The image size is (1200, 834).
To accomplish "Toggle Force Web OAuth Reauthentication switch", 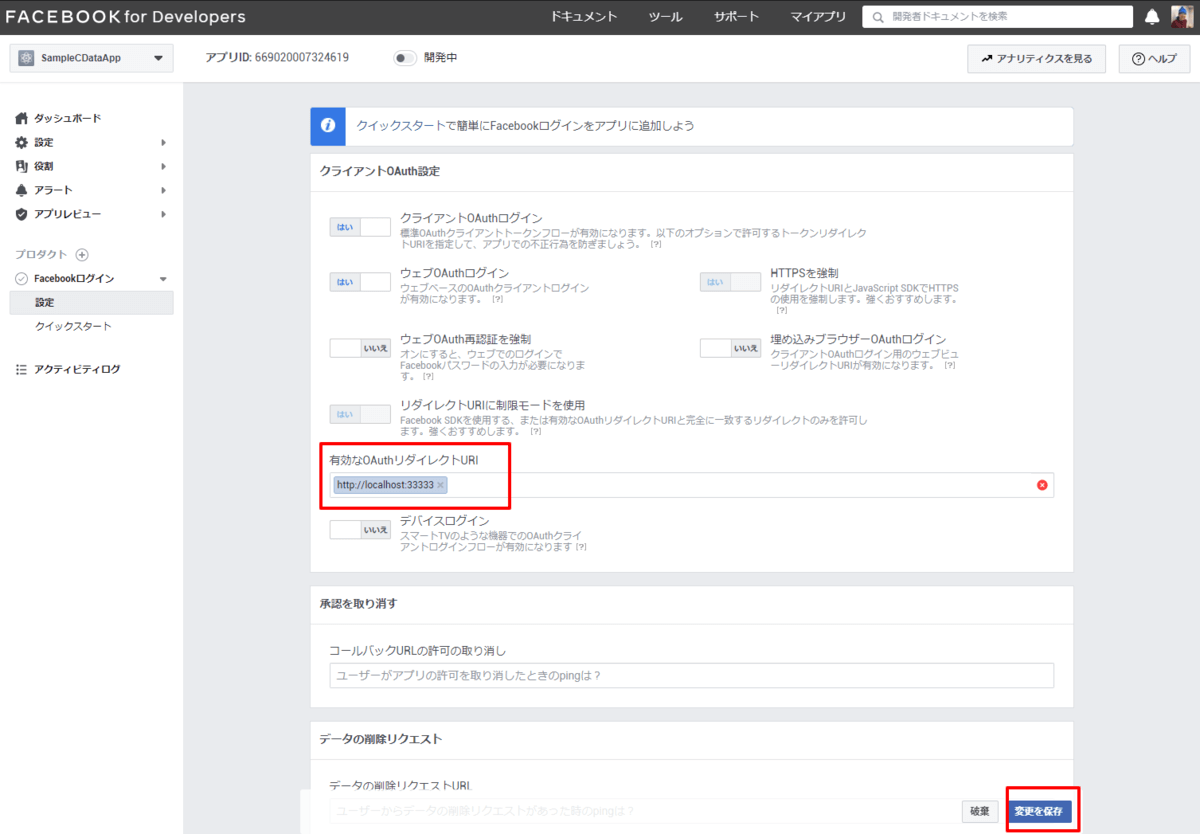I will pos(360,348).
